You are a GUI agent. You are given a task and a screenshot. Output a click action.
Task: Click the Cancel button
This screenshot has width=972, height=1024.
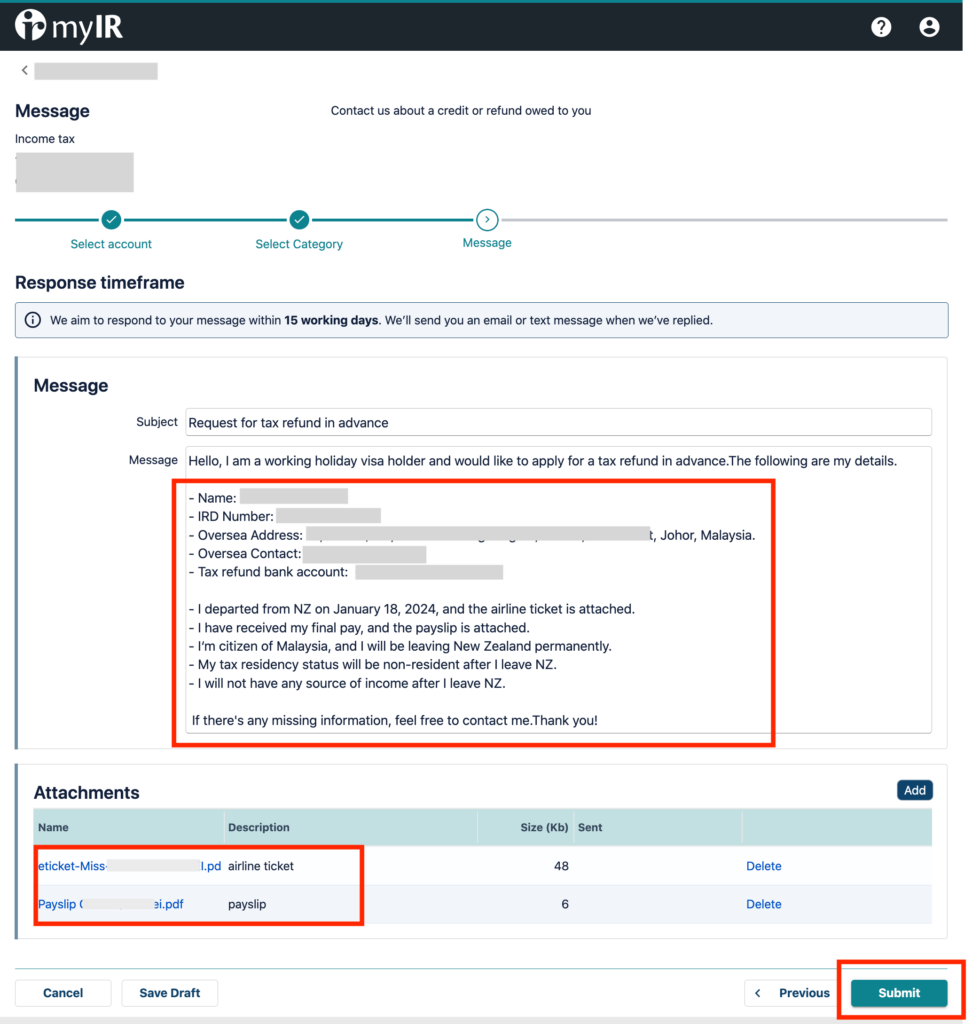click(63, 993)
